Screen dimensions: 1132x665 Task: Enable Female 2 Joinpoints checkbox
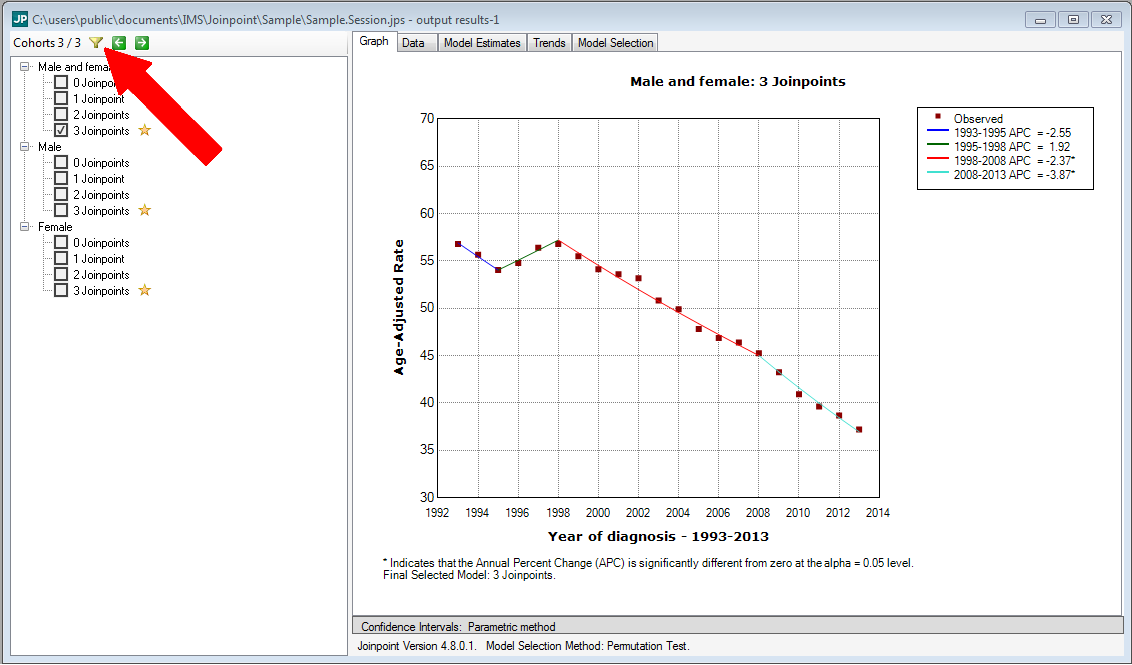61,274
